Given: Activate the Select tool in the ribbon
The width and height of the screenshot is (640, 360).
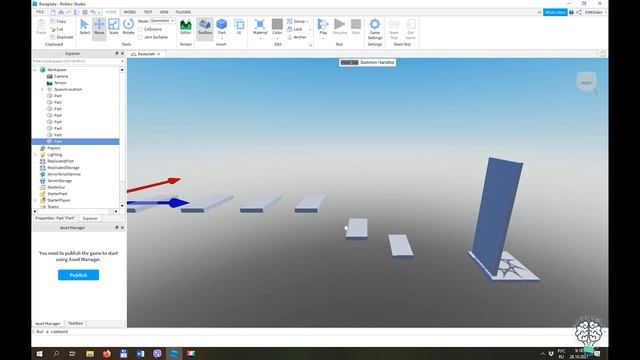Looking at the screenshot, I should click(84, 27).
